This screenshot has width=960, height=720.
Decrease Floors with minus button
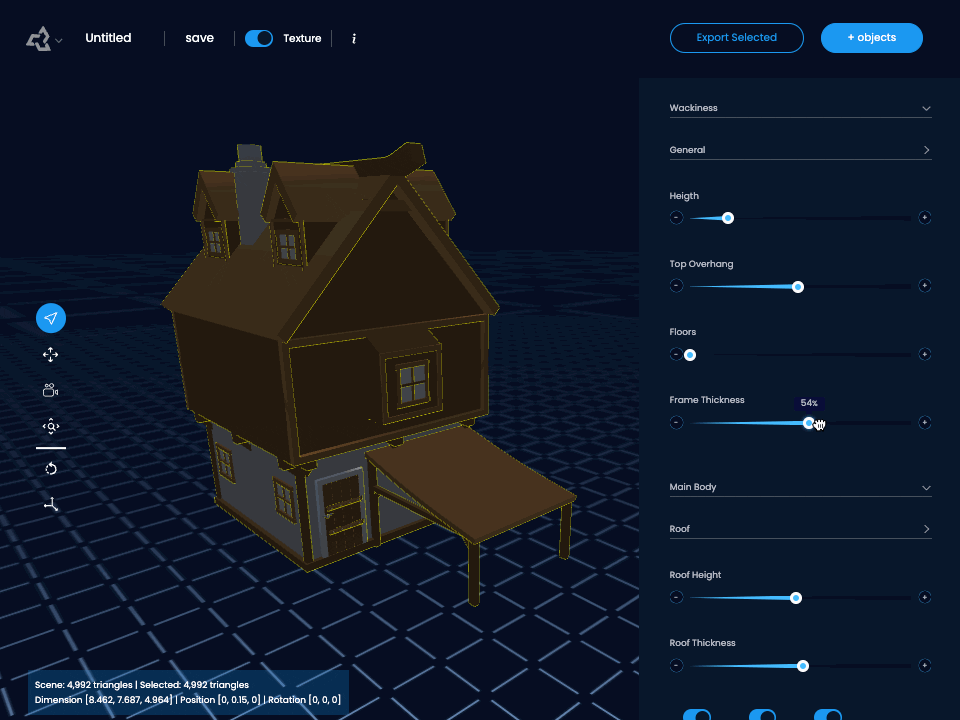[x=675, y=354]
